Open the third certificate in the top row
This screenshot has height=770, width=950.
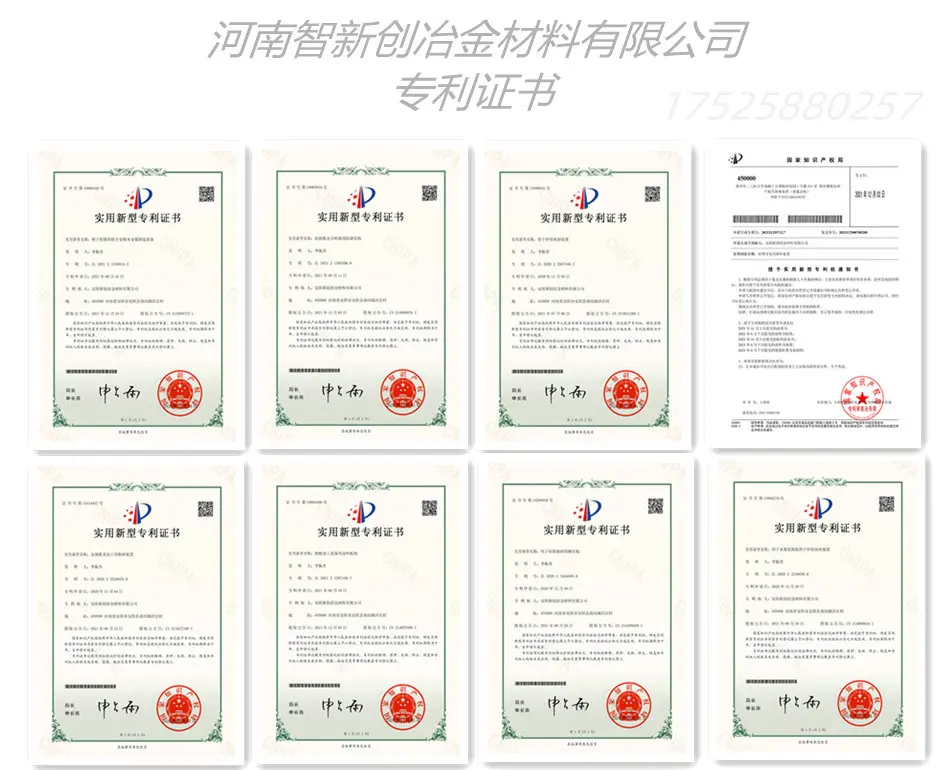(x=585, y=297)
